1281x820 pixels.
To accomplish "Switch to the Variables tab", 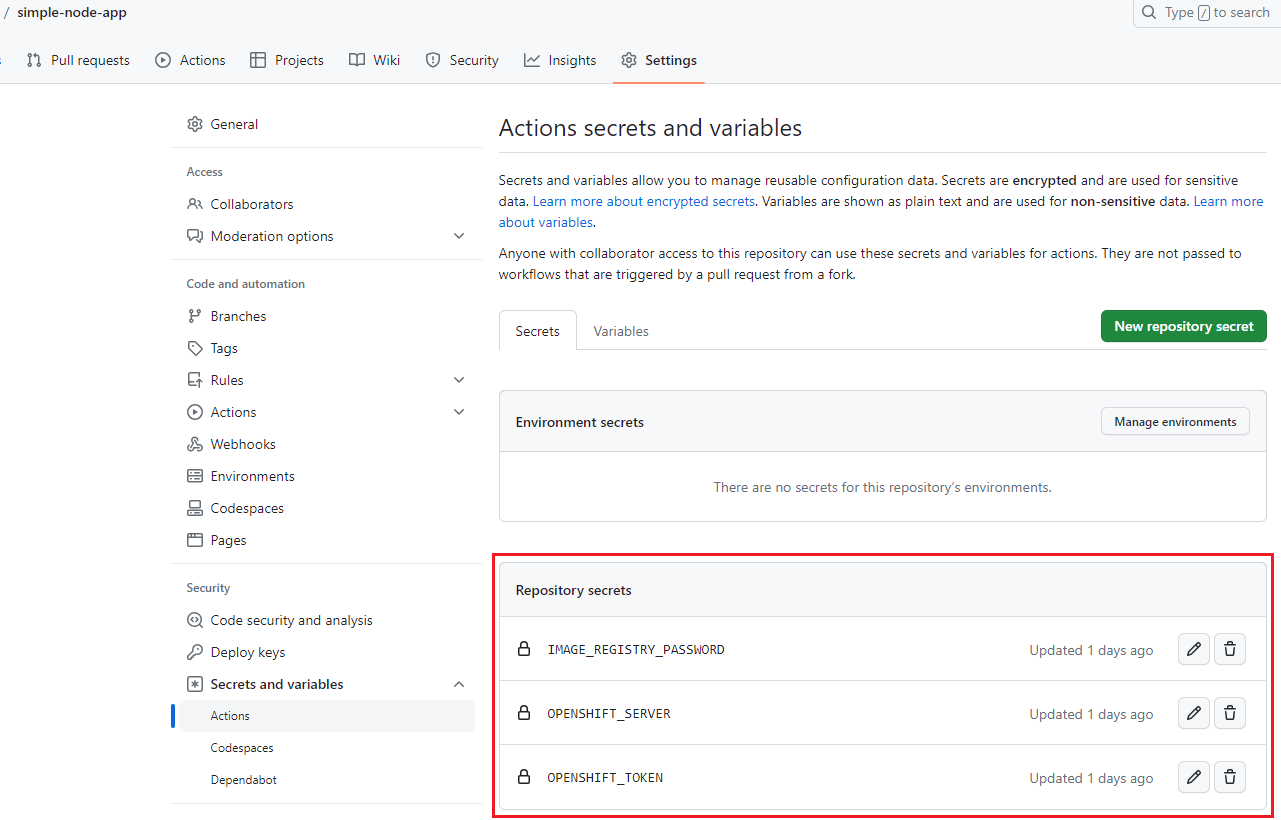I will click(621, 331).
